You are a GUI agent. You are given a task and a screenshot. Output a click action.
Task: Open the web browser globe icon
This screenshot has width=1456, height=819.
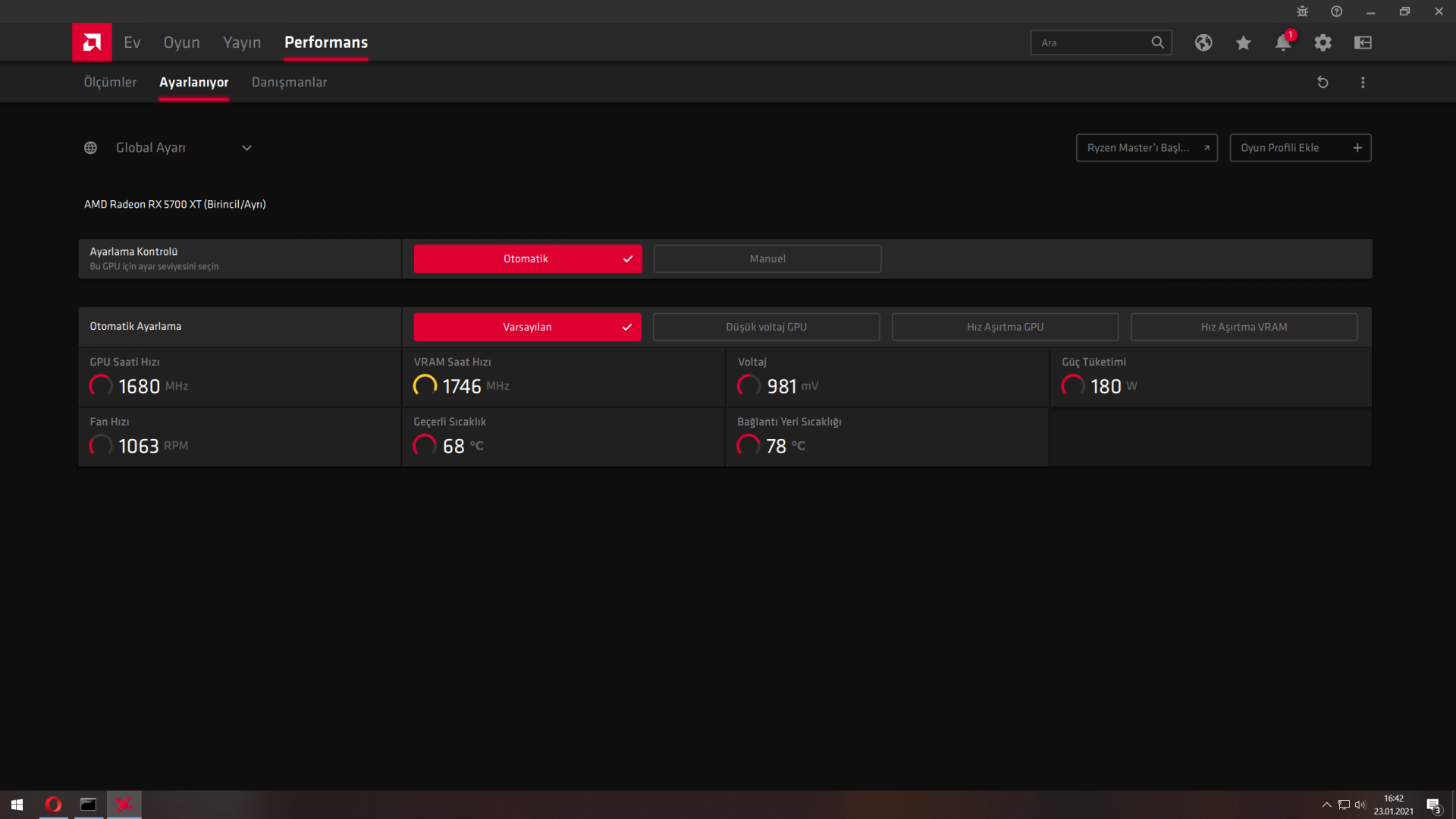(1203, 42)
